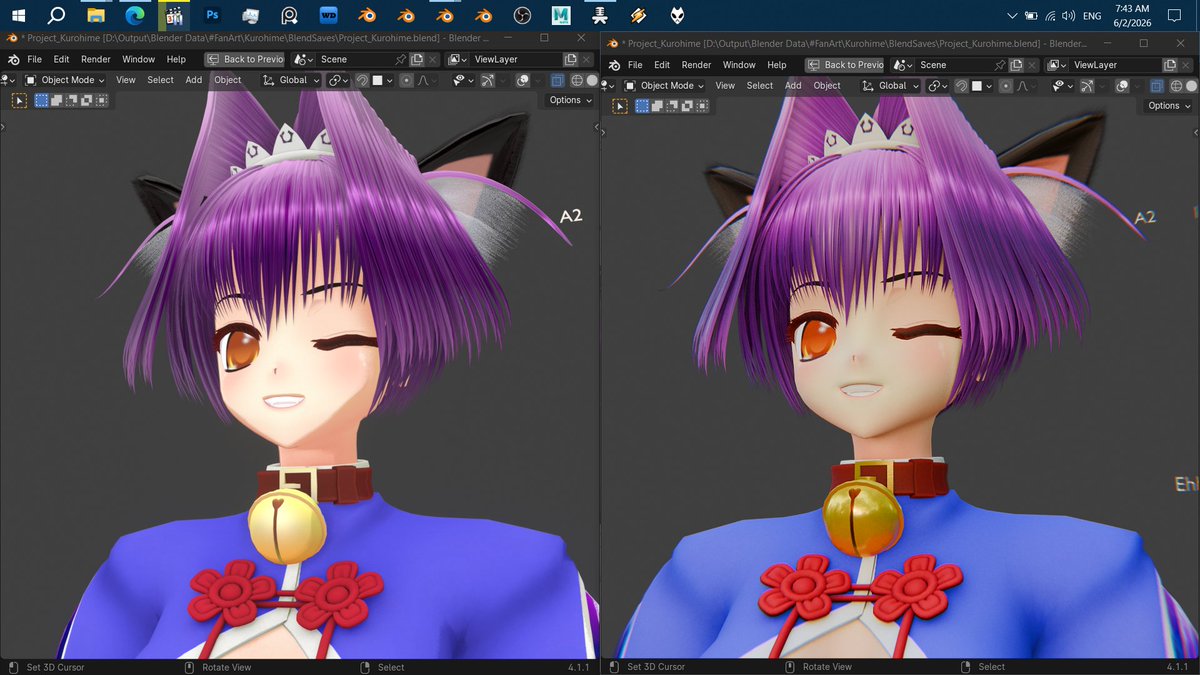
Task: Open pivot point dropdown in left window
Action: click(x=337, y=80)
